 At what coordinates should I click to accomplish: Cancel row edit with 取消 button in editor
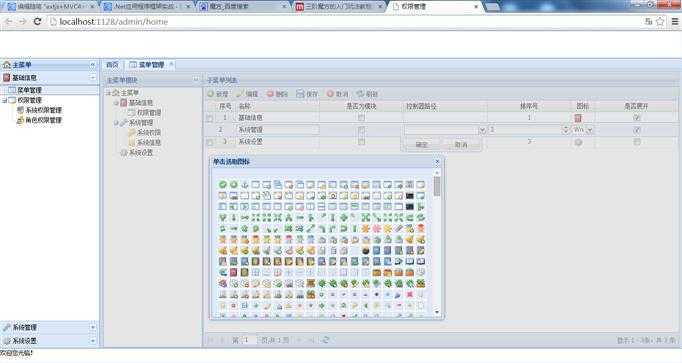point(461,144)
